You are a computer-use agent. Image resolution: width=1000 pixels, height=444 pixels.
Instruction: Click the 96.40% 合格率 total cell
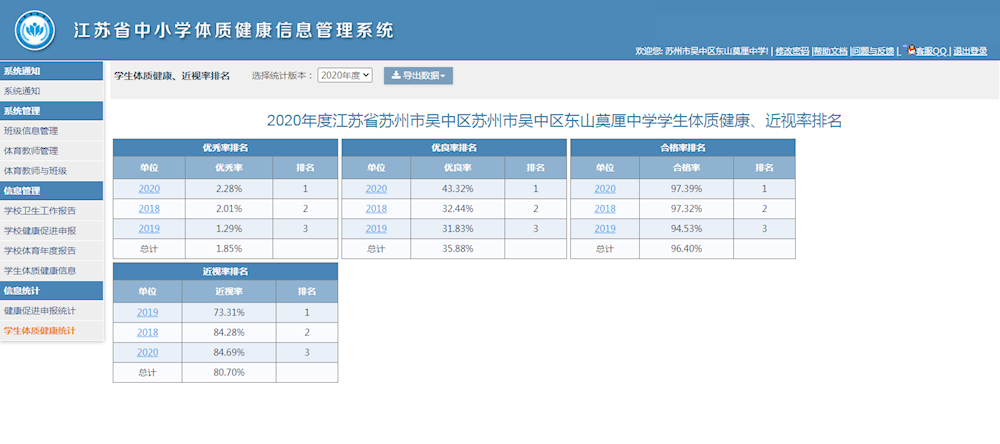click(686, 248)
